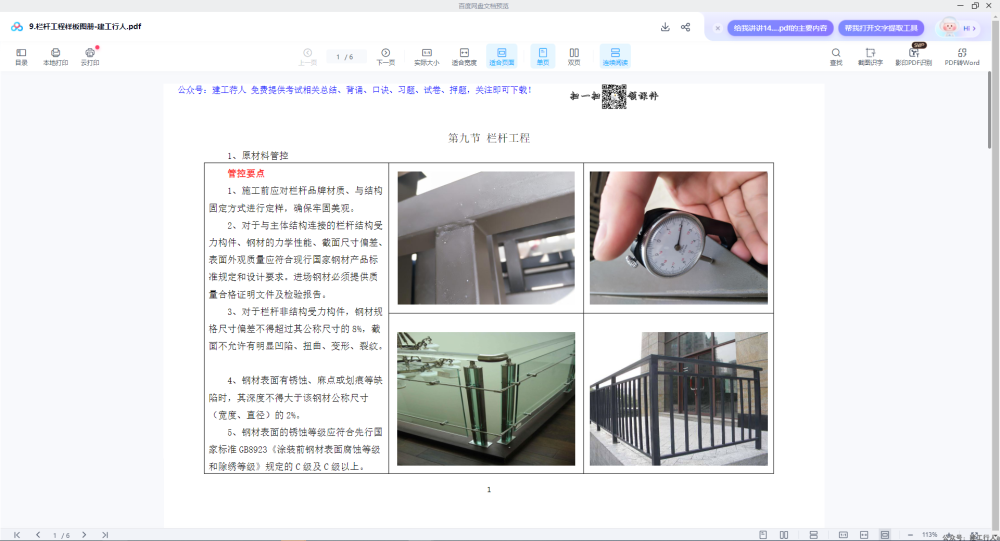Click fit width icon in status bar

[x=864, y=535]
